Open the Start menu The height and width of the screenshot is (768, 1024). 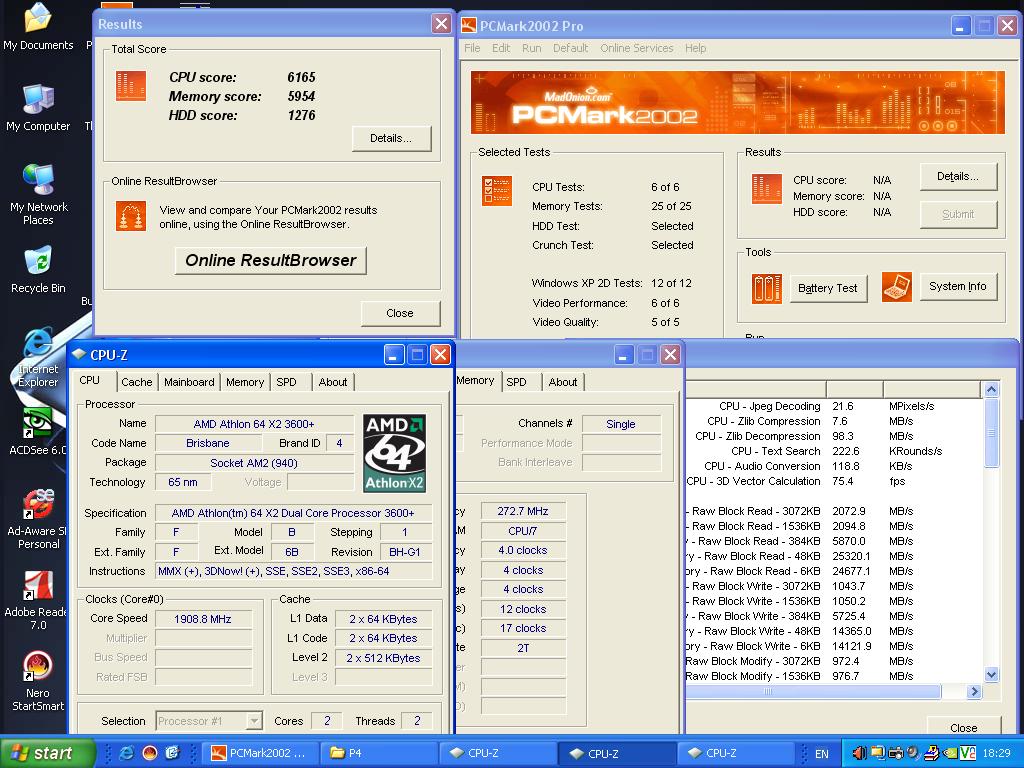point(47,753)
